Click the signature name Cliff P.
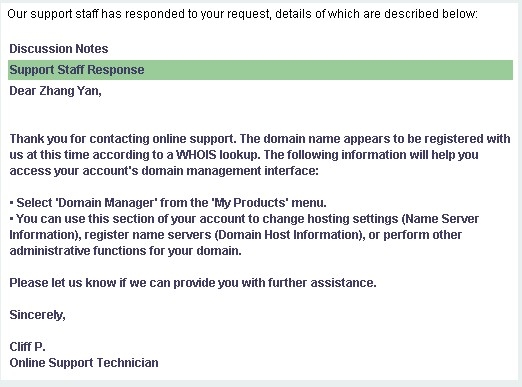 (x=27, y=347)
